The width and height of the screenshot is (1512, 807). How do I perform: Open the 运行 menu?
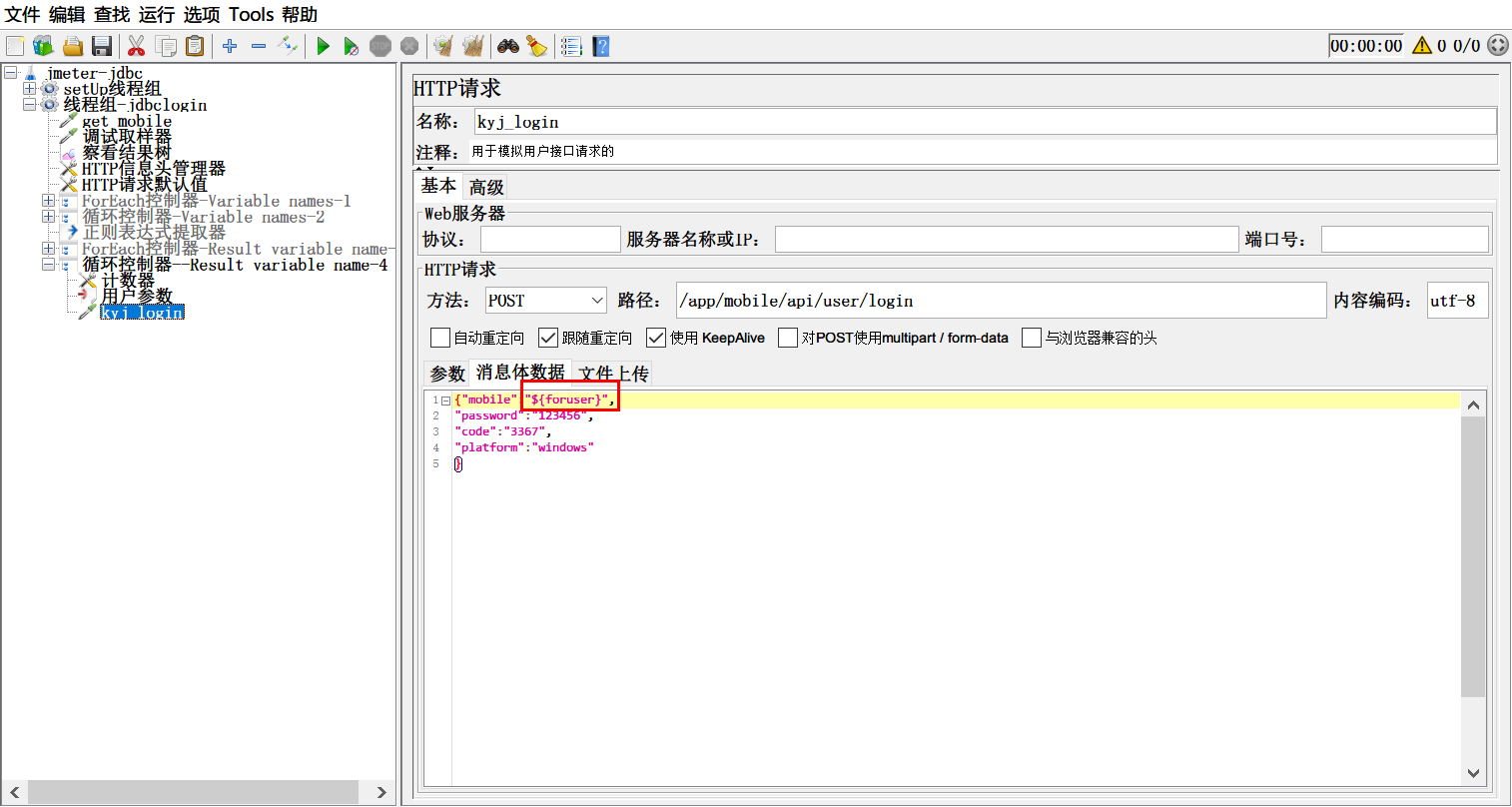pyautogui.click(x=156, y=14)
